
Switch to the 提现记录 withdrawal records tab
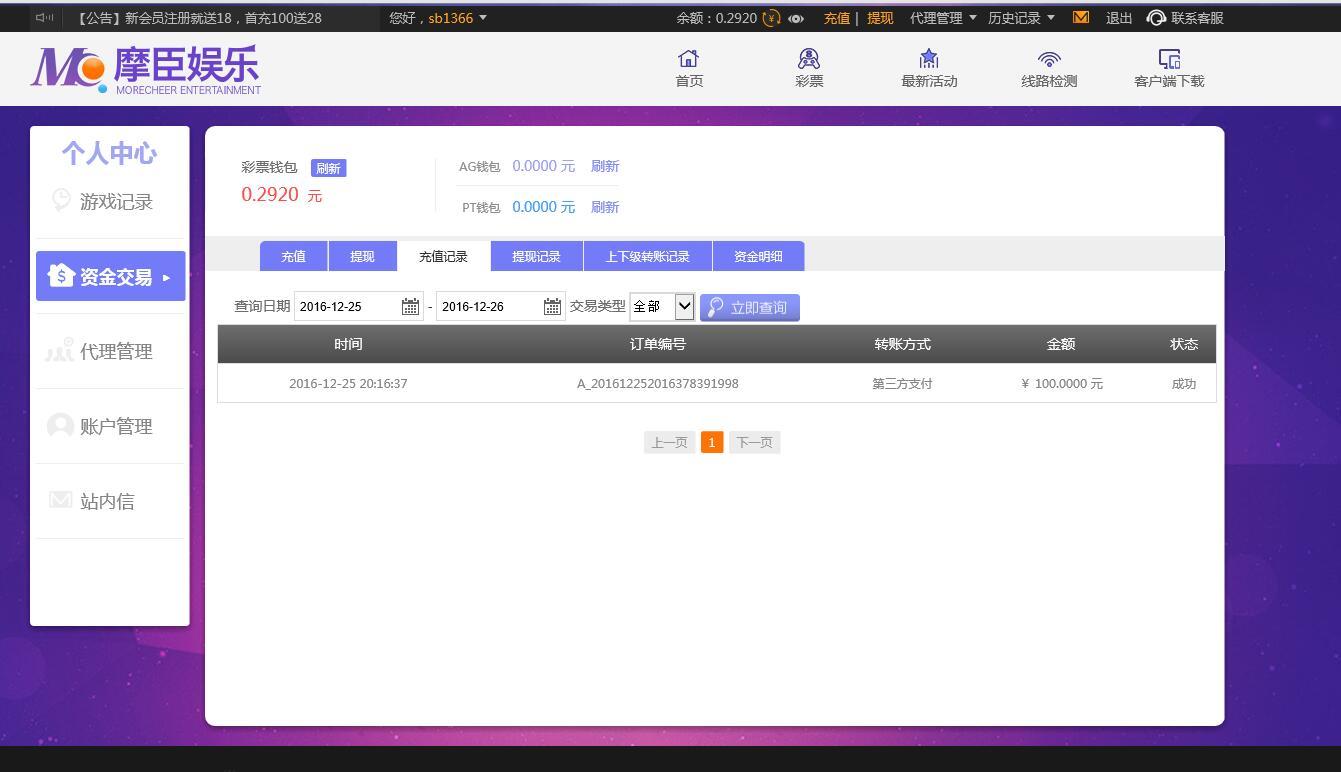click(x=536, y=256)
